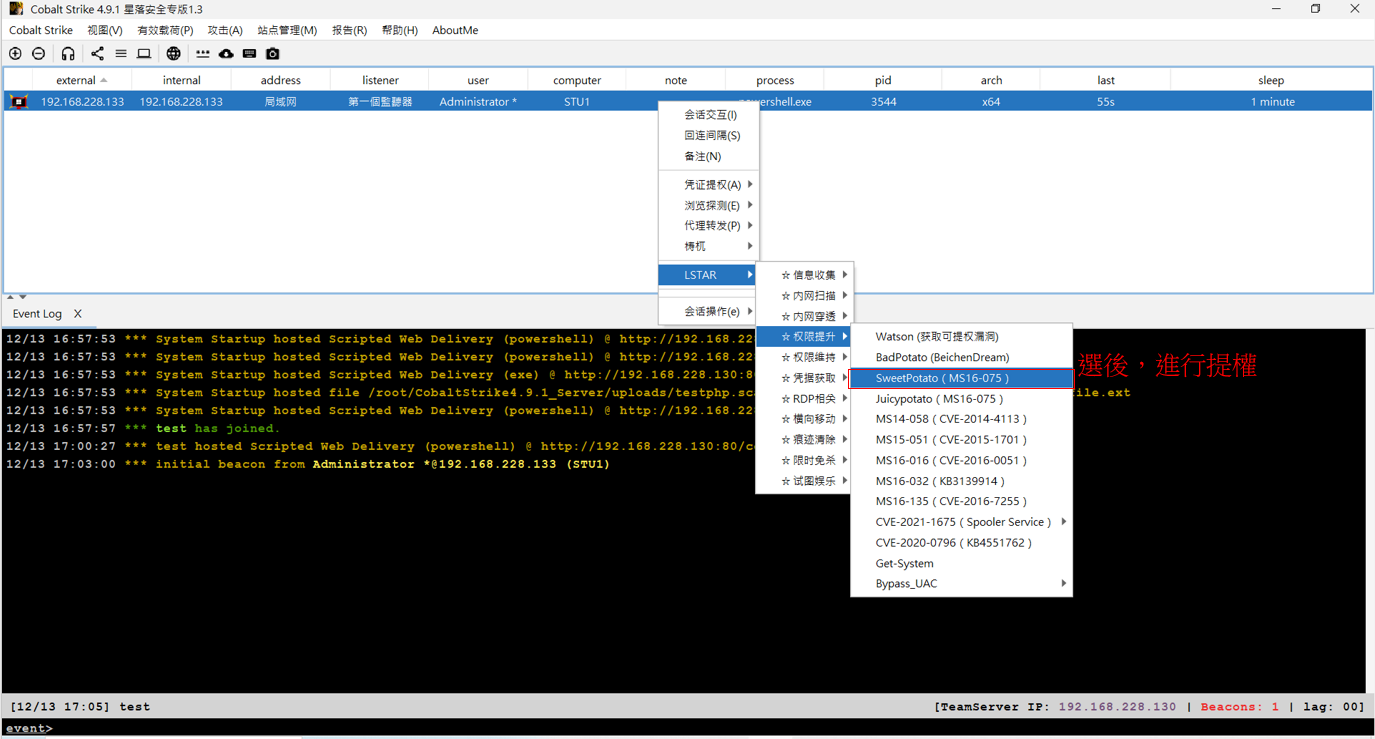1375x739 pixels.
Task: Select MS16-135 ( CVE-2016-7255 )
Action: [961, 501]
